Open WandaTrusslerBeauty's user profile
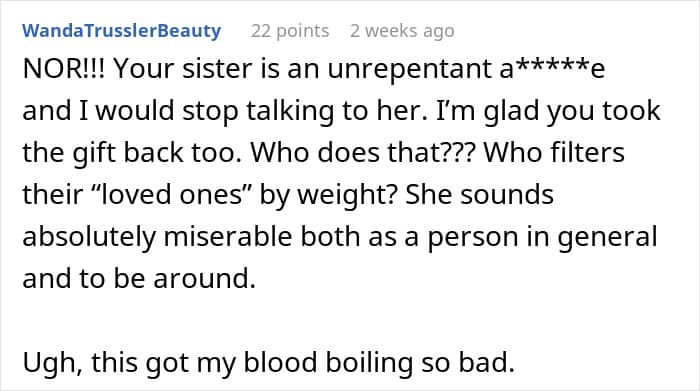 pyautogui.click(x=121, y=31)
